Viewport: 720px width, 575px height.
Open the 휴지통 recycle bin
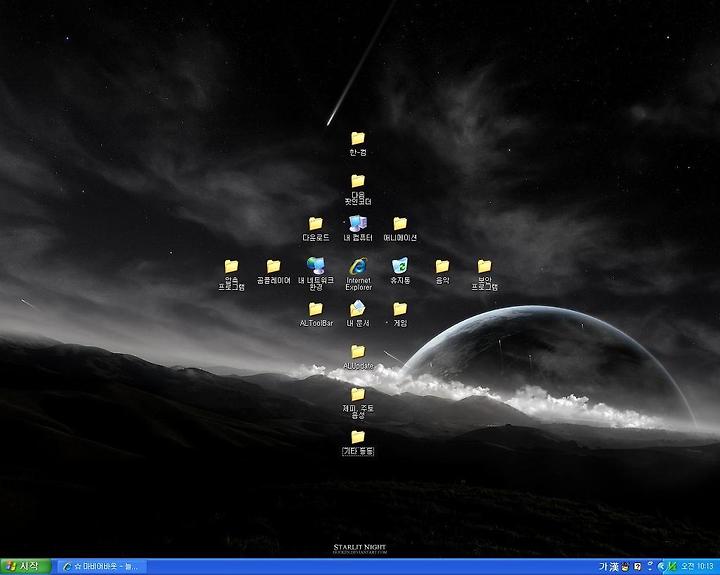pyautogui.click(x=400, y=271)
